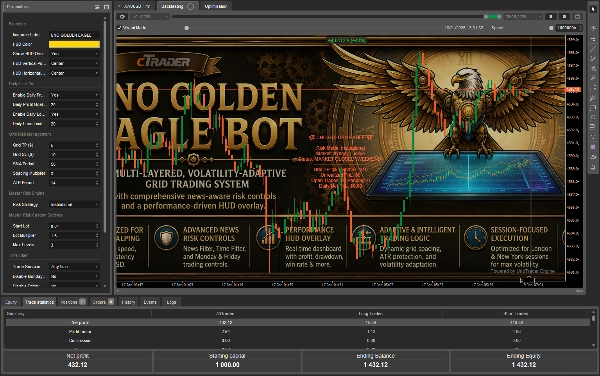Click the Instance Label input field
600x376 pixels.
(74, 35)
